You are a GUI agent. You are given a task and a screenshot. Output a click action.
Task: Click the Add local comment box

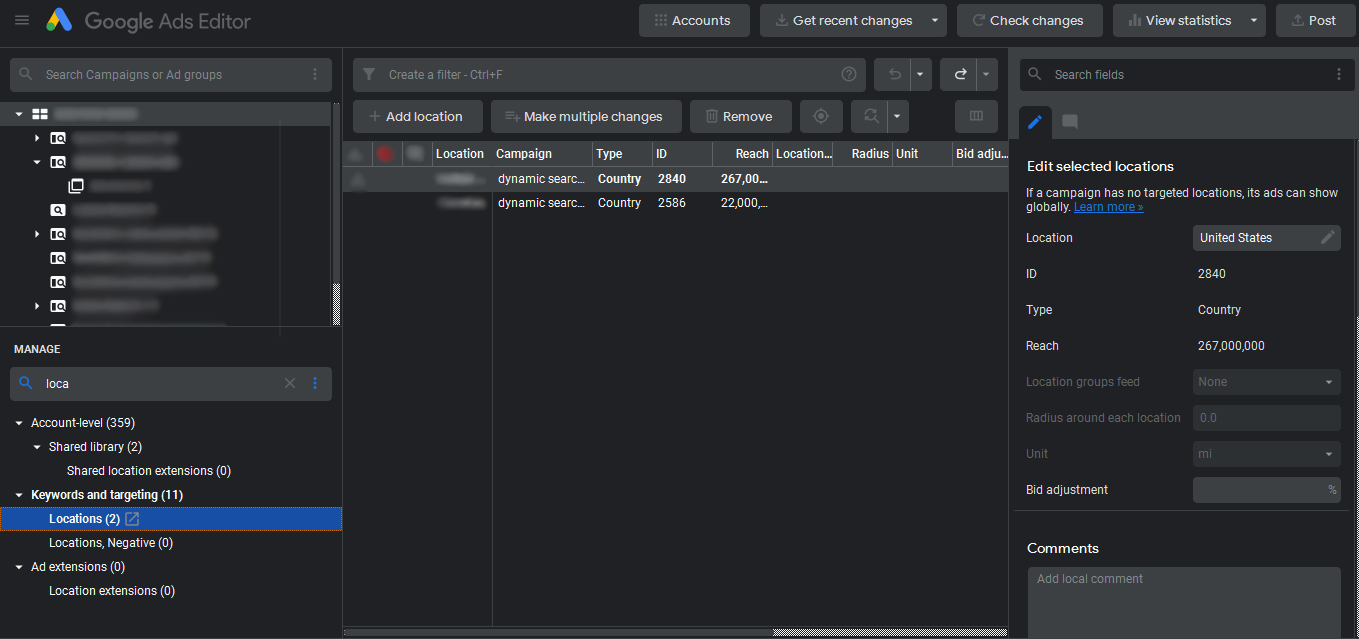coord(1184,603)
